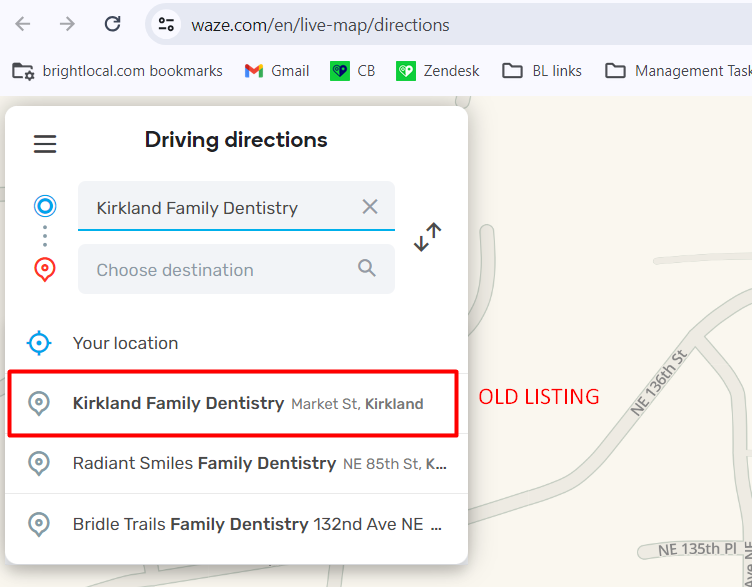This screenshot has height=587, width=752.
Task: Click pin icon beside Bridle Trails
Action: (x=39, y=524)
